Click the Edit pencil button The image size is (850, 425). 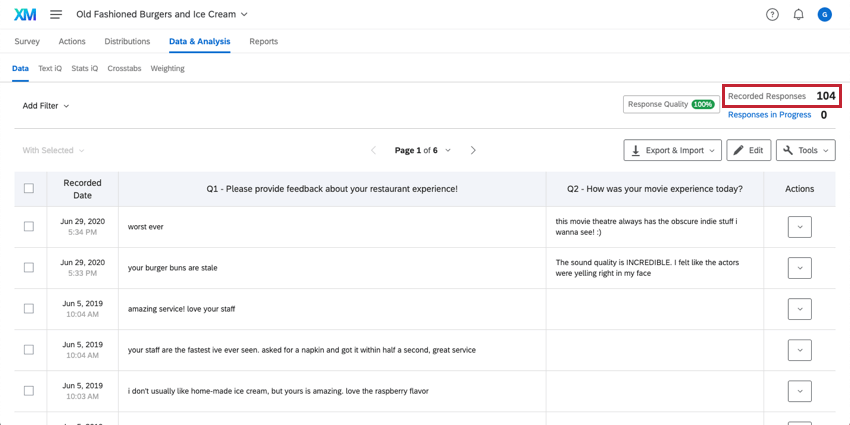(x=749, y=150)
